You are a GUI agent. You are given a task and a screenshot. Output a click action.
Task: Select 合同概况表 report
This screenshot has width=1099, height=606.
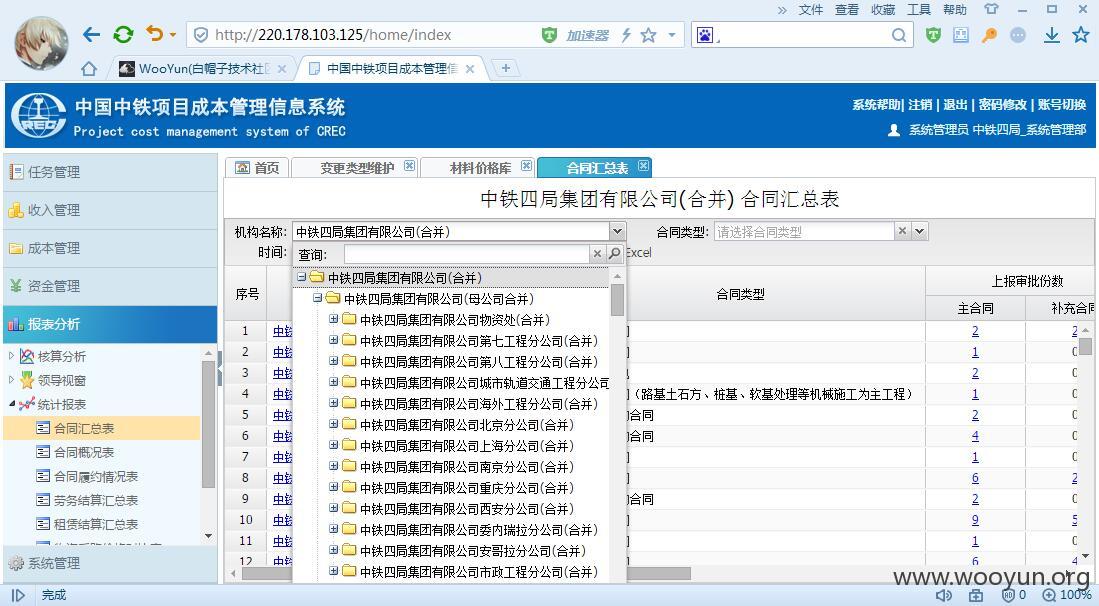[x=84, y=453]
